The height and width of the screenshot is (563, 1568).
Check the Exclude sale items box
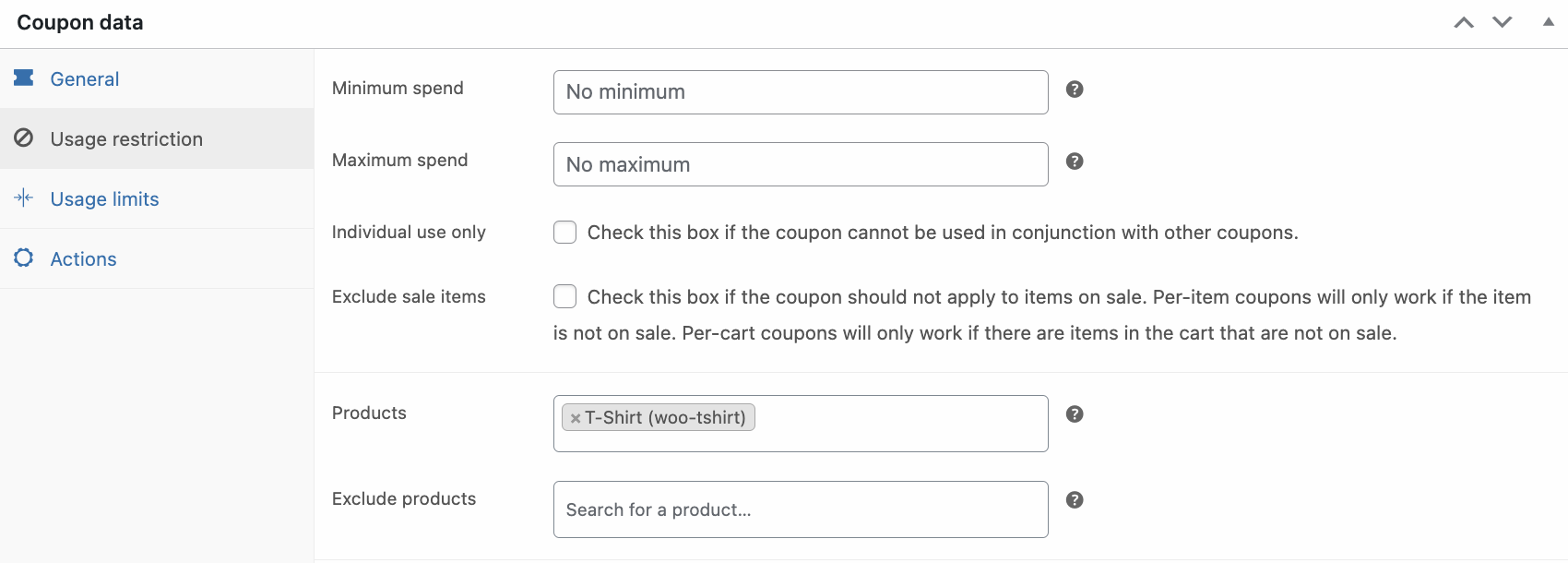click(x=564, y=296)
